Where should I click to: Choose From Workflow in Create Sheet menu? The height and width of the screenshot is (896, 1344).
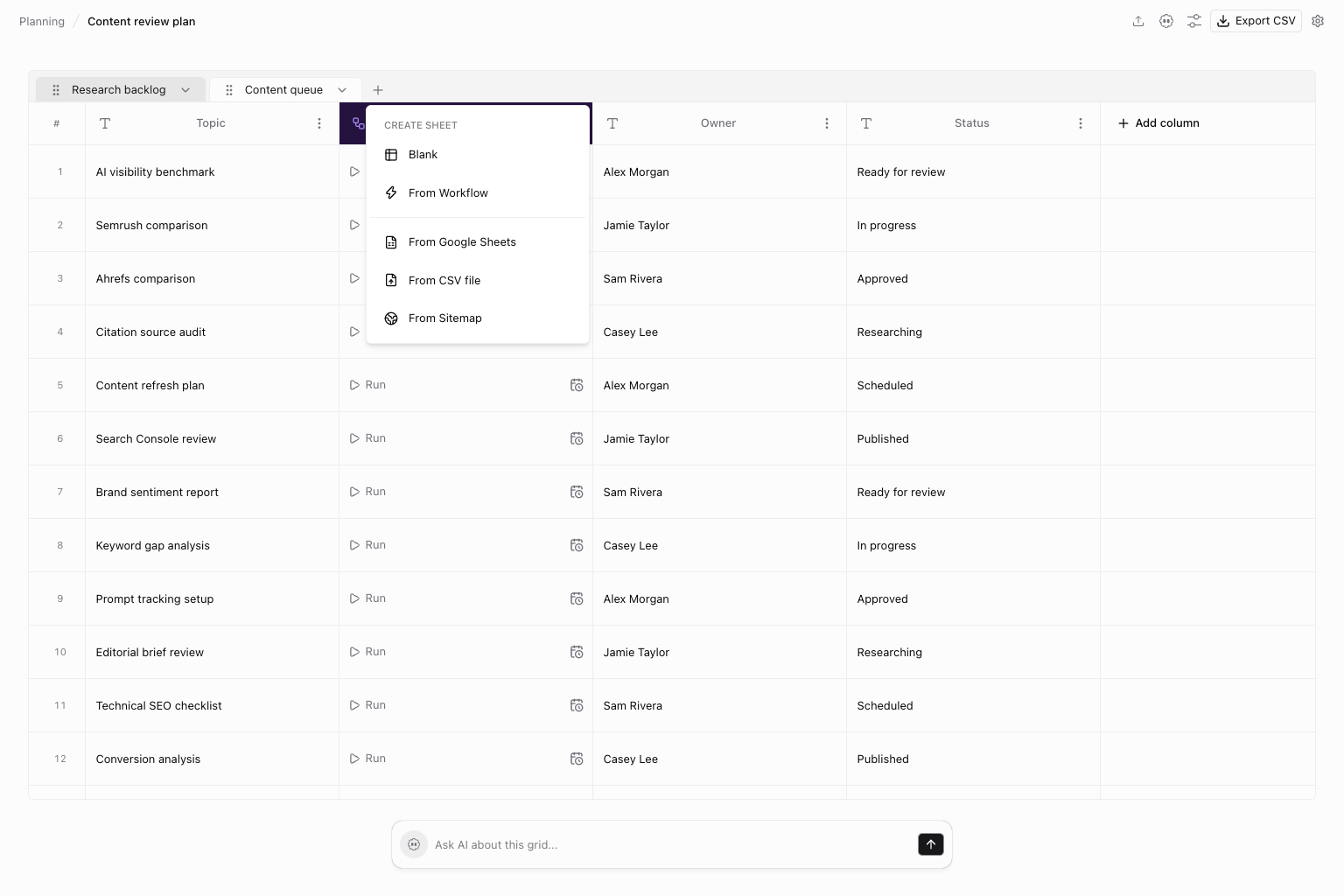477,193
